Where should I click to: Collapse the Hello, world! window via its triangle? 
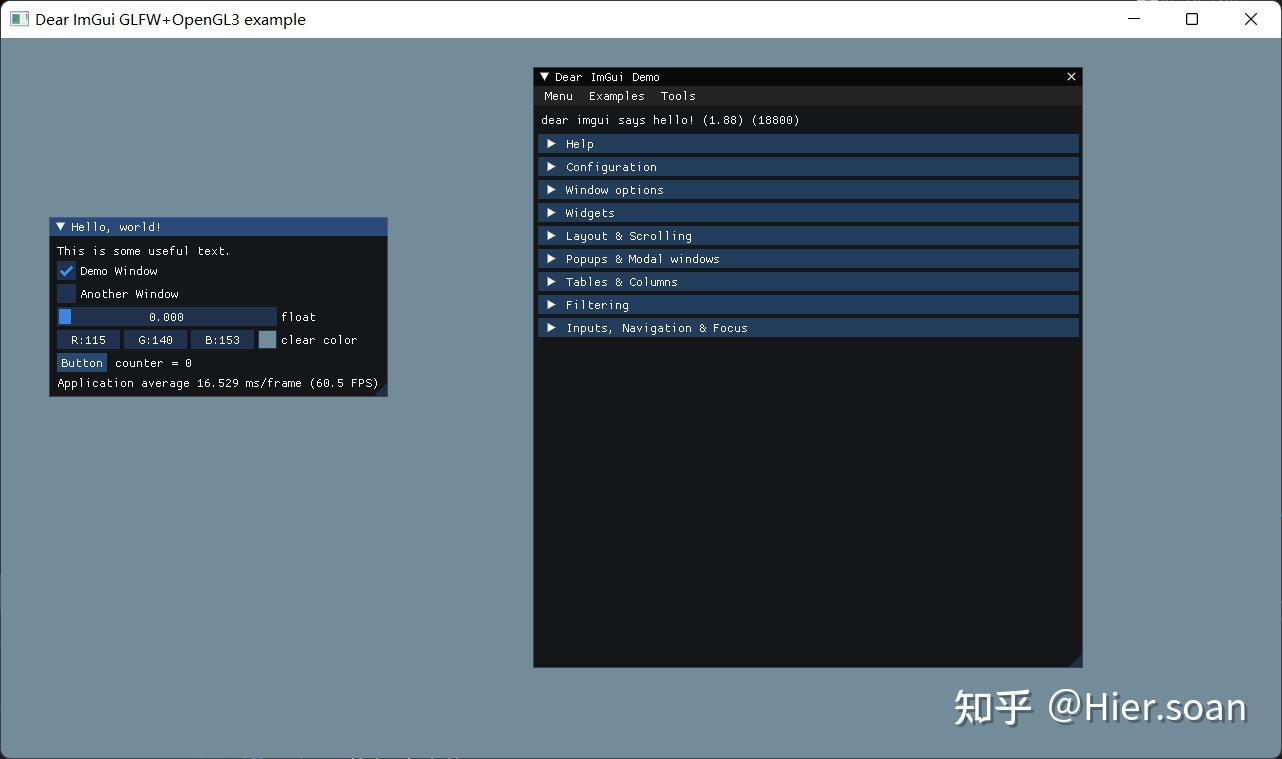pyautogui.click(x=60, y=227)
